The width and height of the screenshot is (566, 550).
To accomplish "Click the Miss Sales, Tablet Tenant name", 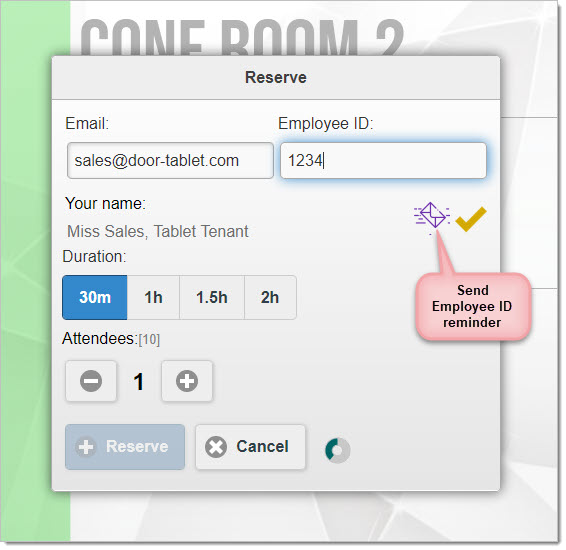I will 158,231.
